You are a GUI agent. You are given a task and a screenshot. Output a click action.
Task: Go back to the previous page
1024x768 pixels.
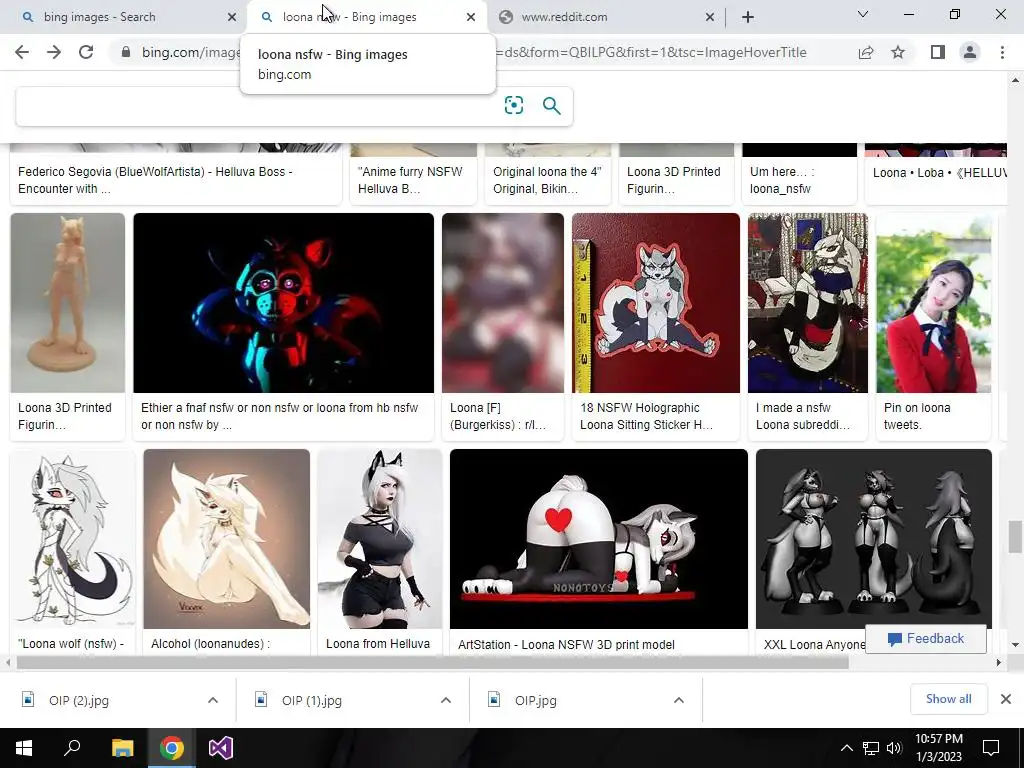(x=22, y=52)
